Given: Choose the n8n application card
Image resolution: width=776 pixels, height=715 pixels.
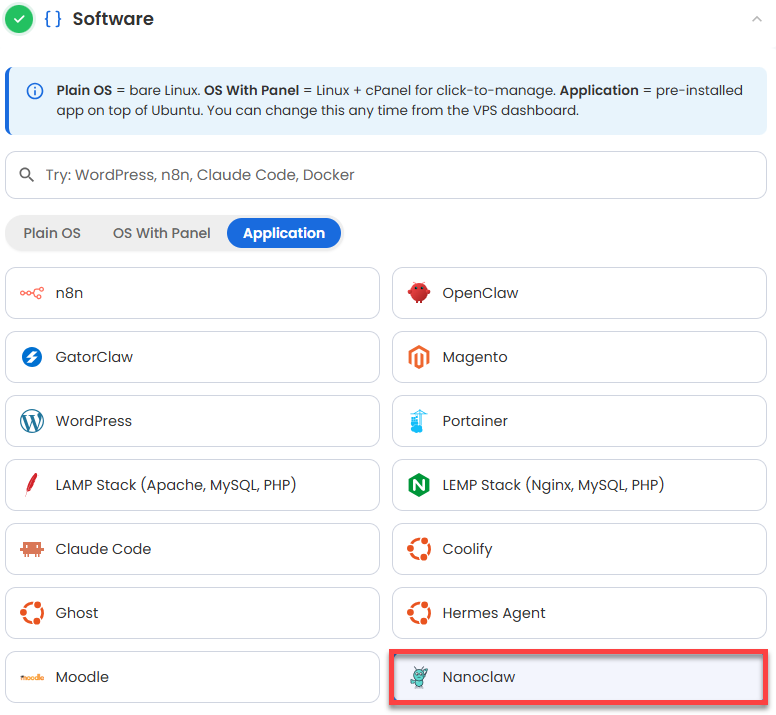Looking at the screenshot, I should tap(193, 293).
